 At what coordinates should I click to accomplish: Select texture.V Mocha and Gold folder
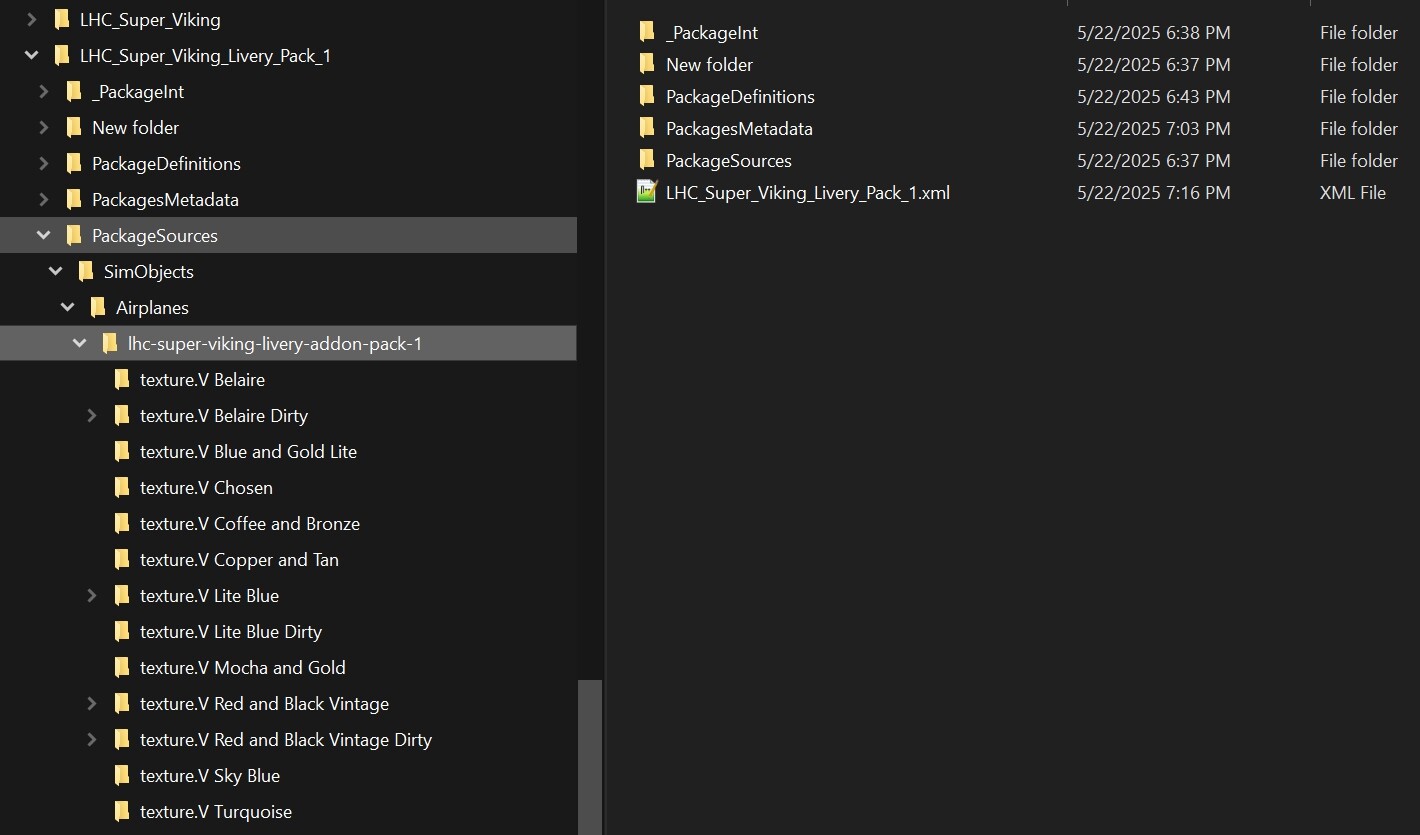point(243,668)
